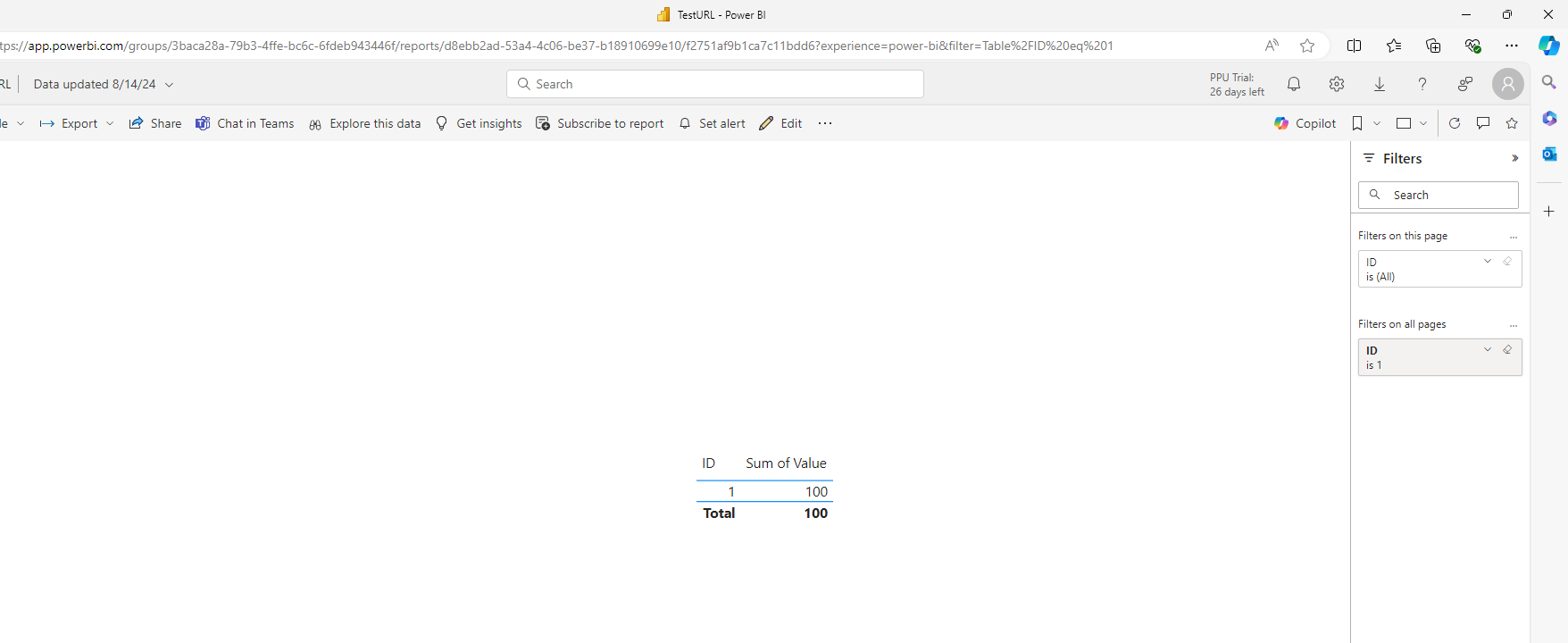Screen dimensions: 1568x643
Task: Click Subscribe to report
Action: coord(600,123)
